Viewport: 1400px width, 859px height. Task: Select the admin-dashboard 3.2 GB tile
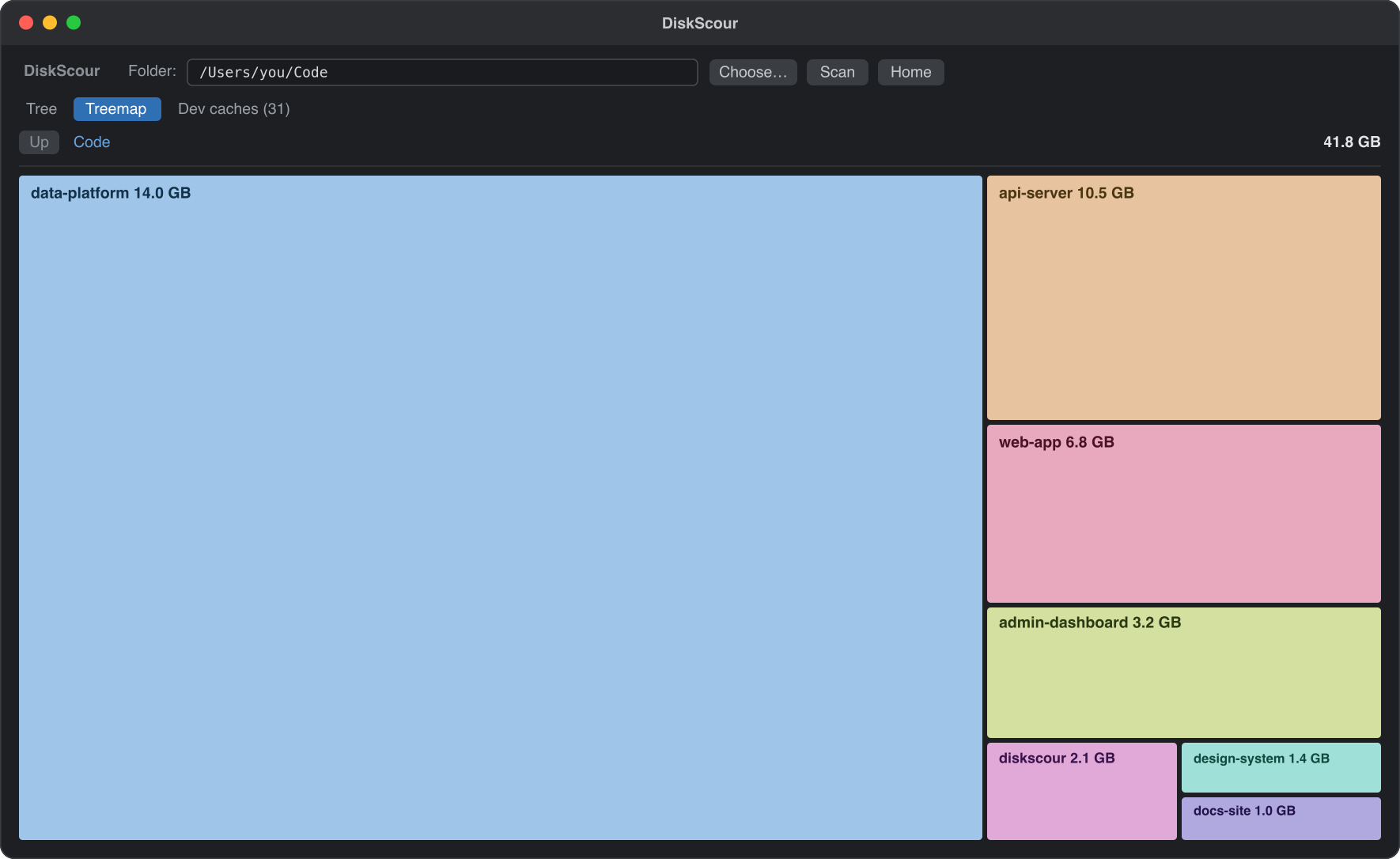pos(1184,672)
